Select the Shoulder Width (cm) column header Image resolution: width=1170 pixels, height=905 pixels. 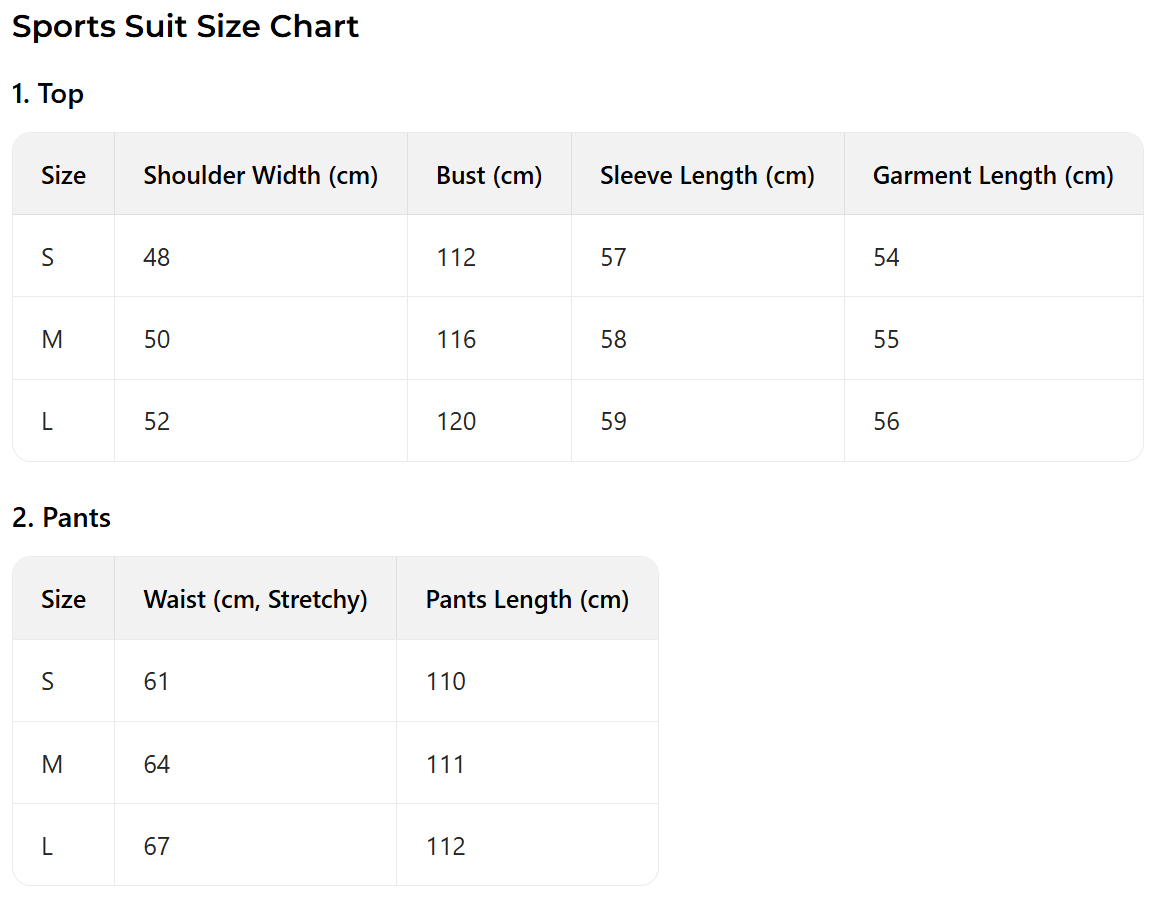pyautogui.click(x=260, y=175)
